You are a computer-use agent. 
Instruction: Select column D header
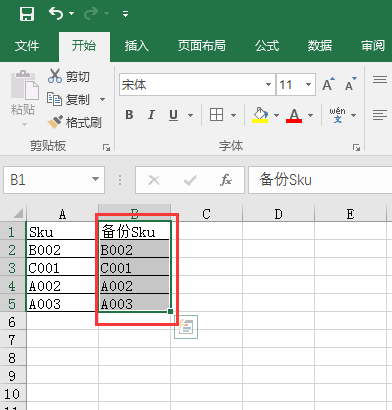(x=278, y=213)
